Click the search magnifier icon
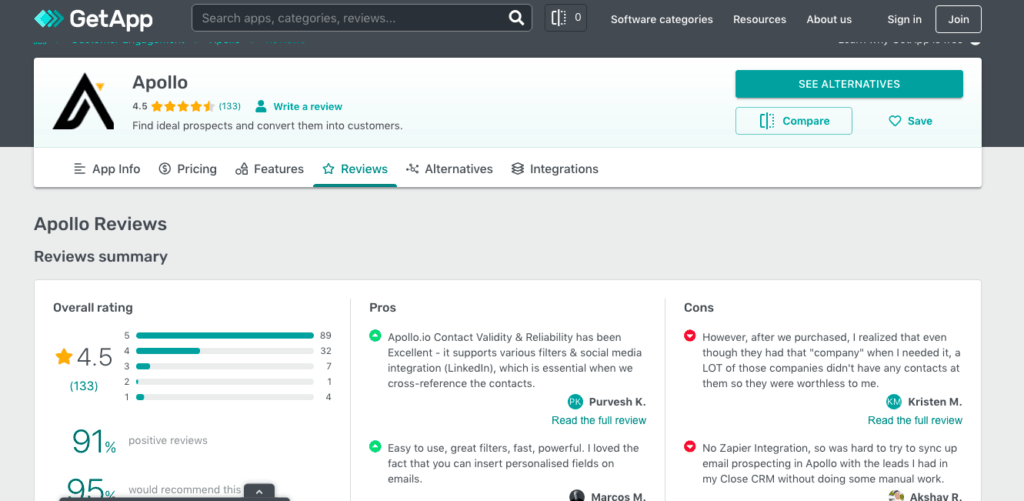This screenshot has height=501, width=1024. coord(516,18)
